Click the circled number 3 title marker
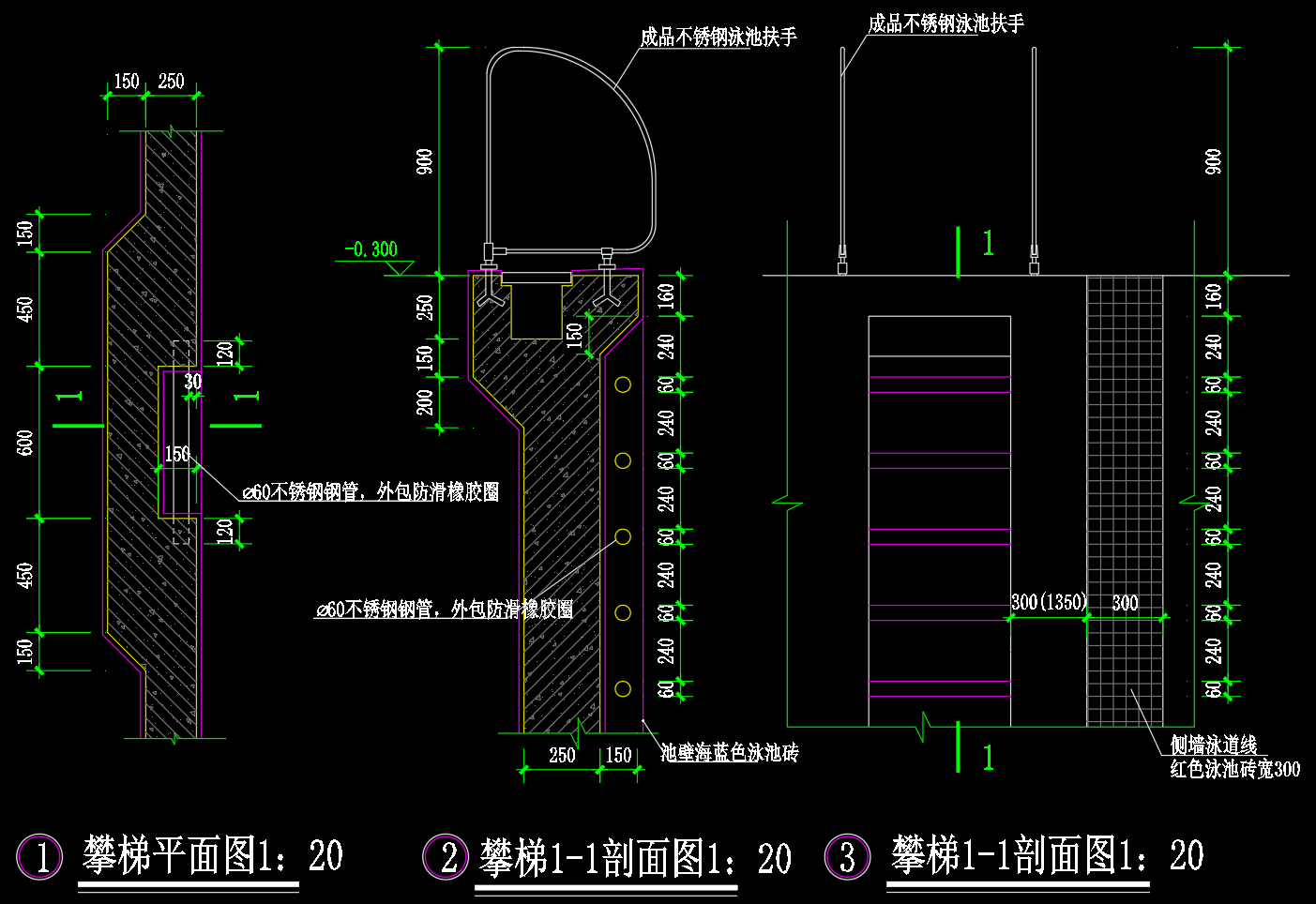Viewport: 1316px width, 904px height. (847, 857)
